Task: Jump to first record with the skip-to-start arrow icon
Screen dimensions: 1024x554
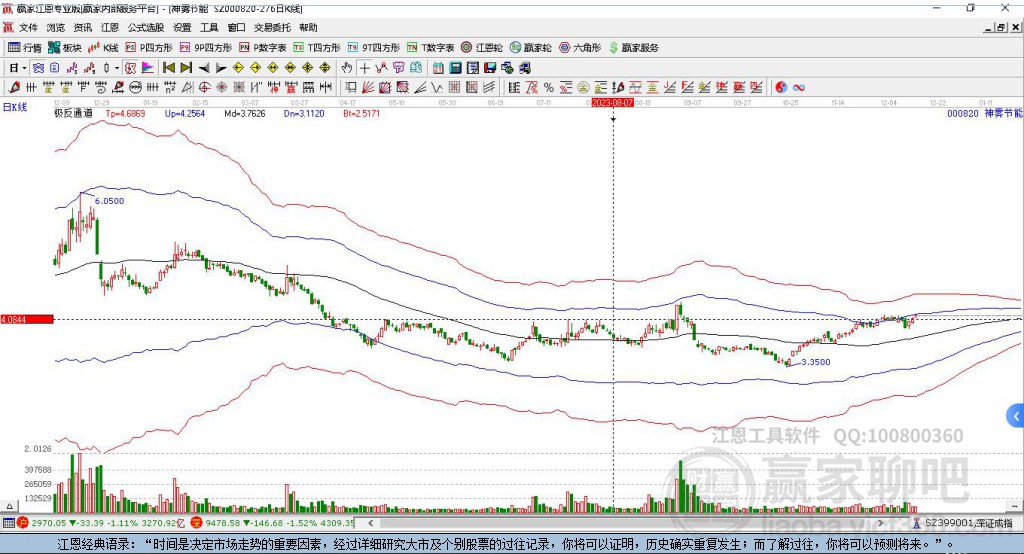Action: [x=168, y=68]
